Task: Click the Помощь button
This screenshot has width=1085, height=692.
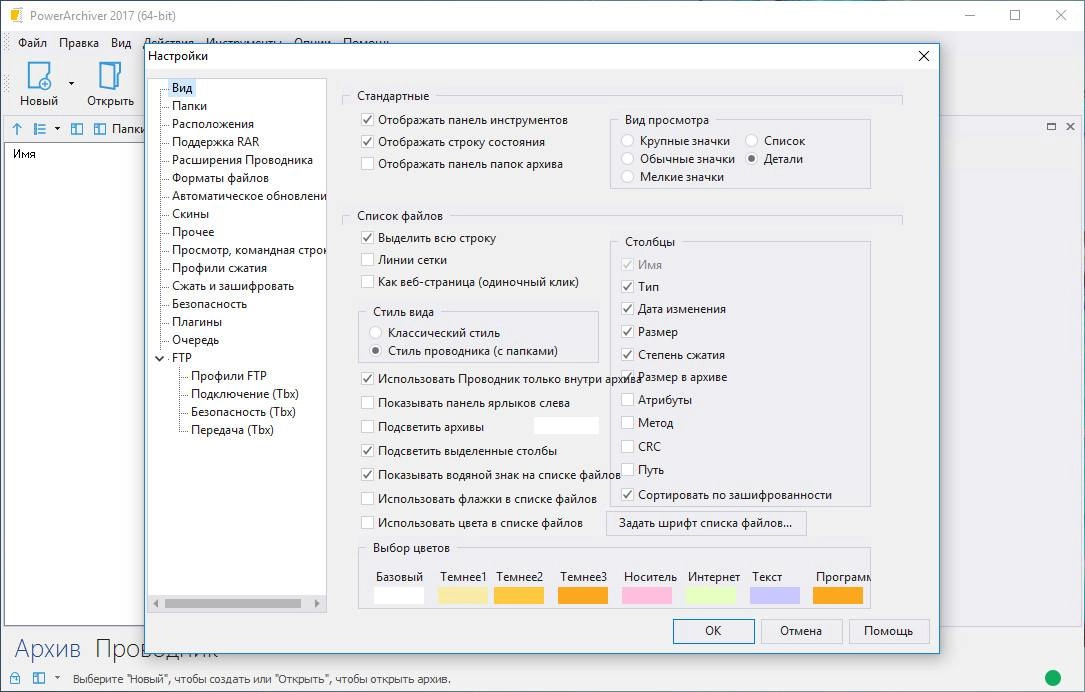Action: [x=888, y=631]
